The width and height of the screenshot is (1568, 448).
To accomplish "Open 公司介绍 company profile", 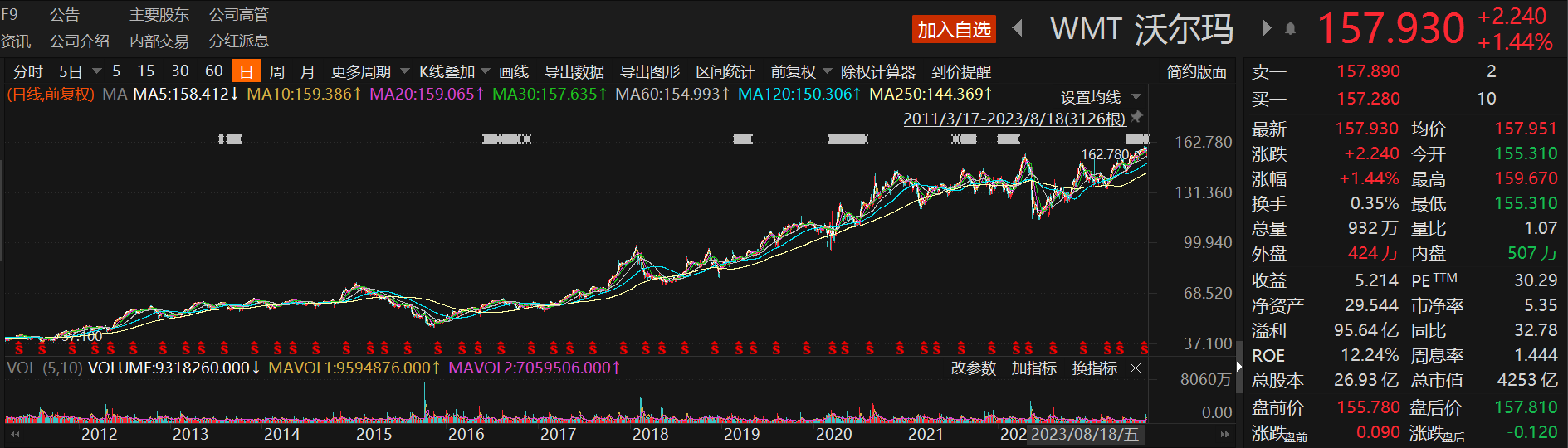I will pos(80,41).
